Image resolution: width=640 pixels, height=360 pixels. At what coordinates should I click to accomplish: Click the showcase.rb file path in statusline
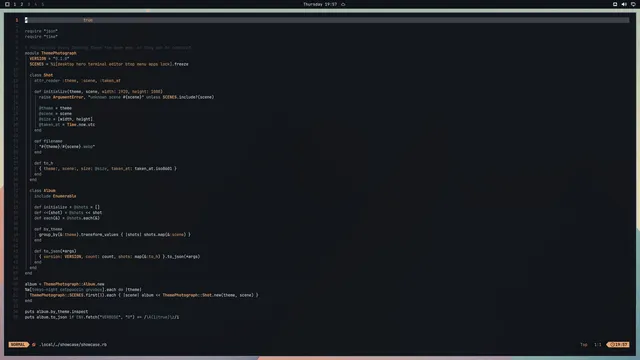pyautogui.click(x=73, y=344)
